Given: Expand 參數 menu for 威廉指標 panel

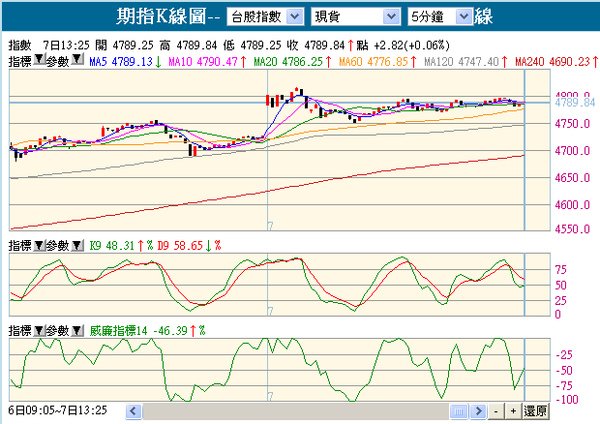Looking at the screenshot, I should pyautogui.click(x=77, y=331).
